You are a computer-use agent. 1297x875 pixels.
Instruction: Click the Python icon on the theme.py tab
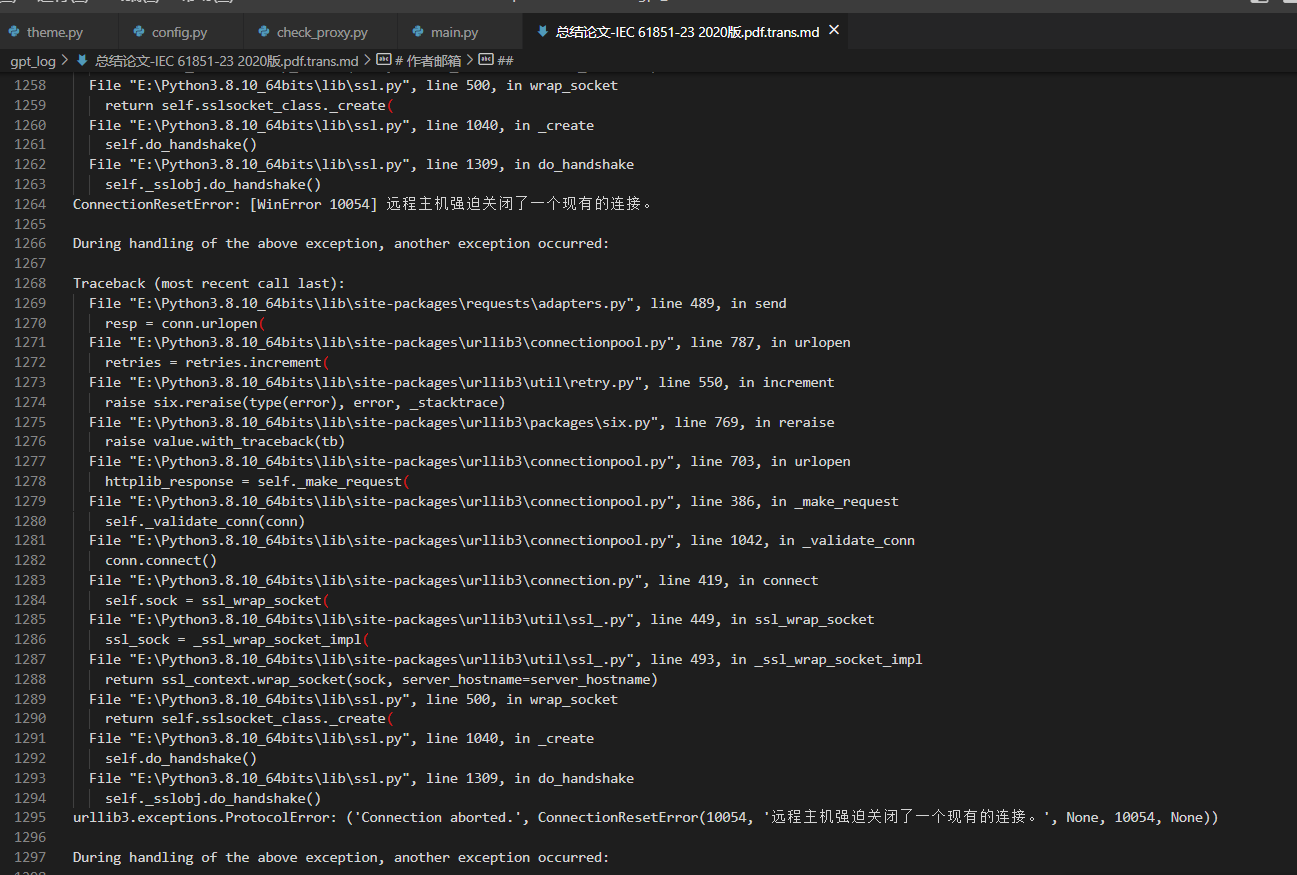click(x=14, y=33)
